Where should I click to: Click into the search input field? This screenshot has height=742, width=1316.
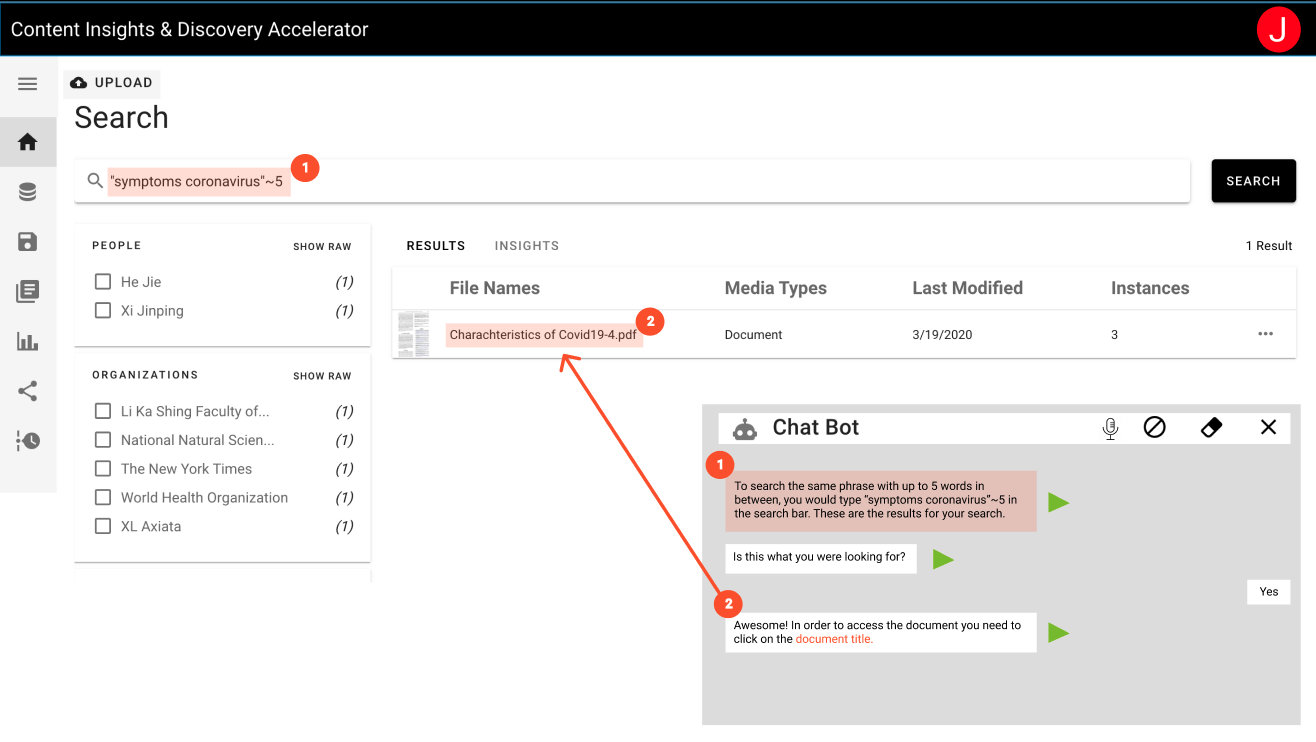click(632, 181)
